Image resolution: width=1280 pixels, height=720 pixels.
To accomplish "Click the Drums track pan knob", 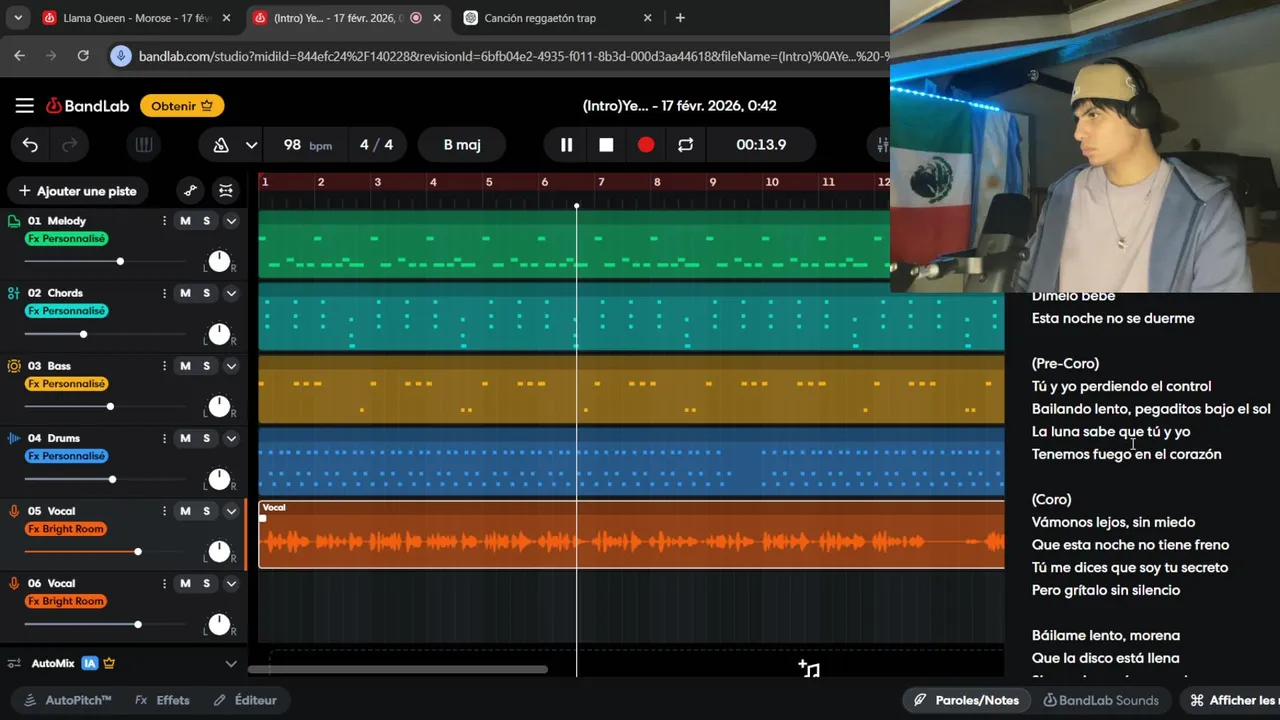I will (x=219, y=479).
